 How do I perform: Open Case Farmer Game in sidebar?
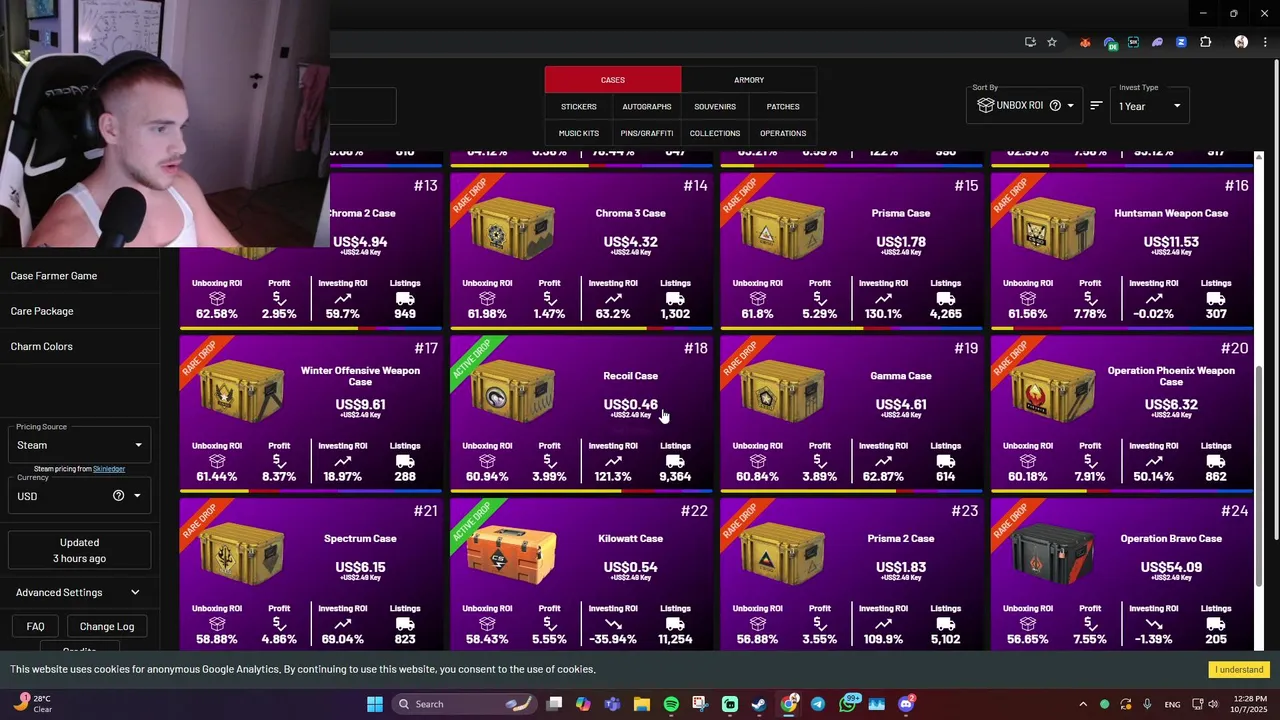click(x=54, y=276)
